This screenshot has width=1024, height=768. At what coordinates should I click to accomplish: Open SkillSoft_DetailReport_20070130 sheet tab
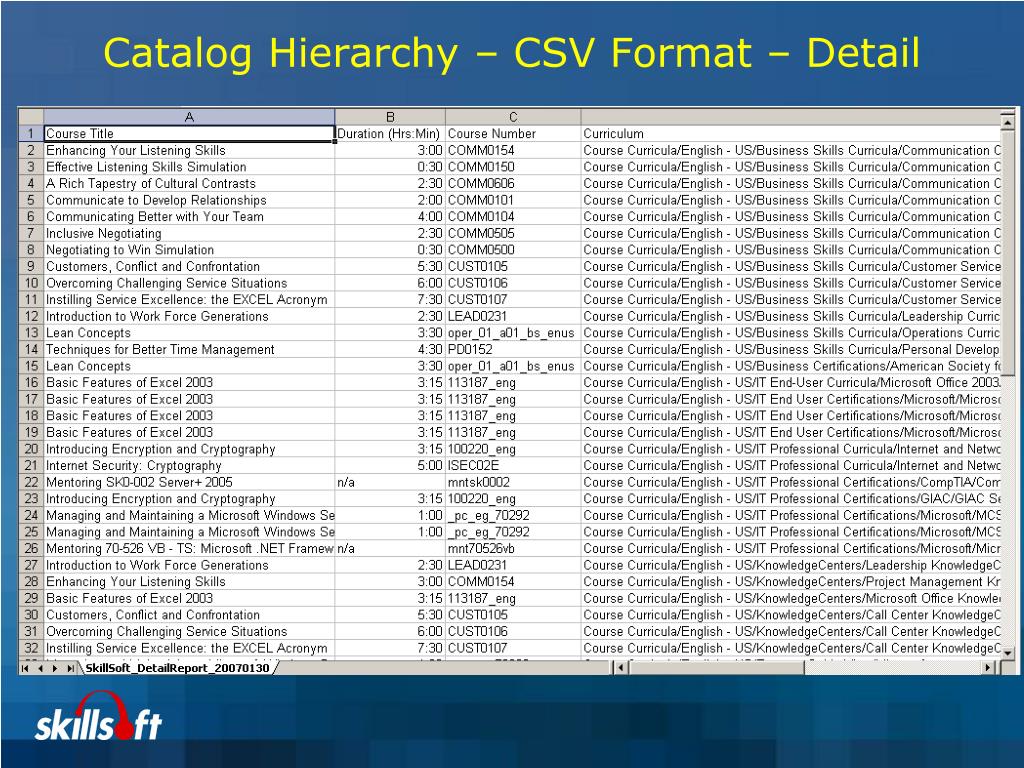point(177,667)
